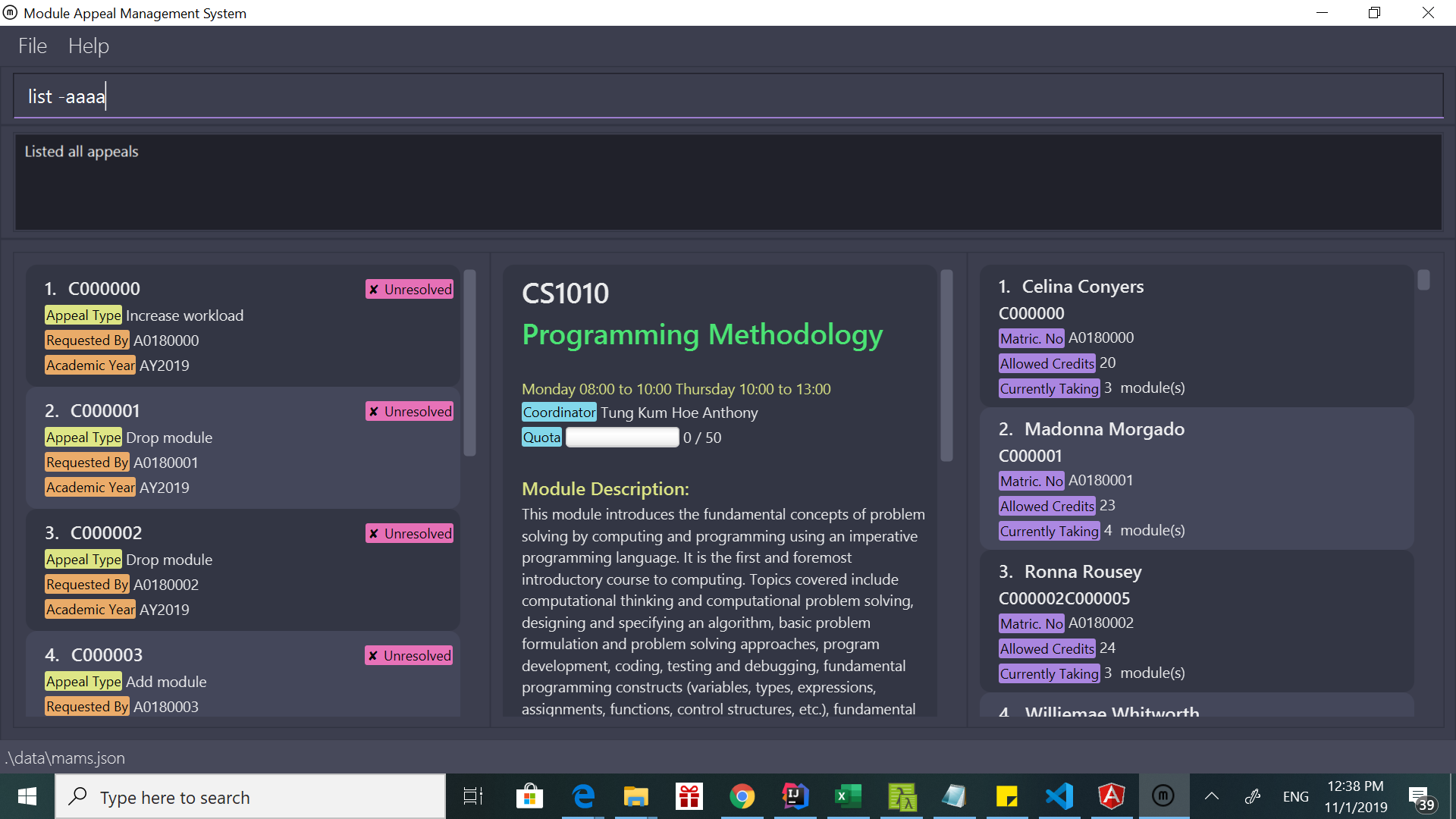Show hidden system tray icons
Viewport: 1456px width, 819px height.
pyautogui.click(x=1212, y=796)
